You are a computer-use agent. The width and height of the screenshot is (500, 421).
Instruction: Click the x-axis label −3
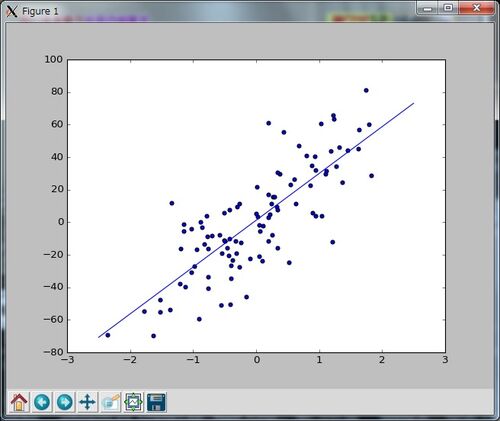pyautogui.click(x=68, y=360)
